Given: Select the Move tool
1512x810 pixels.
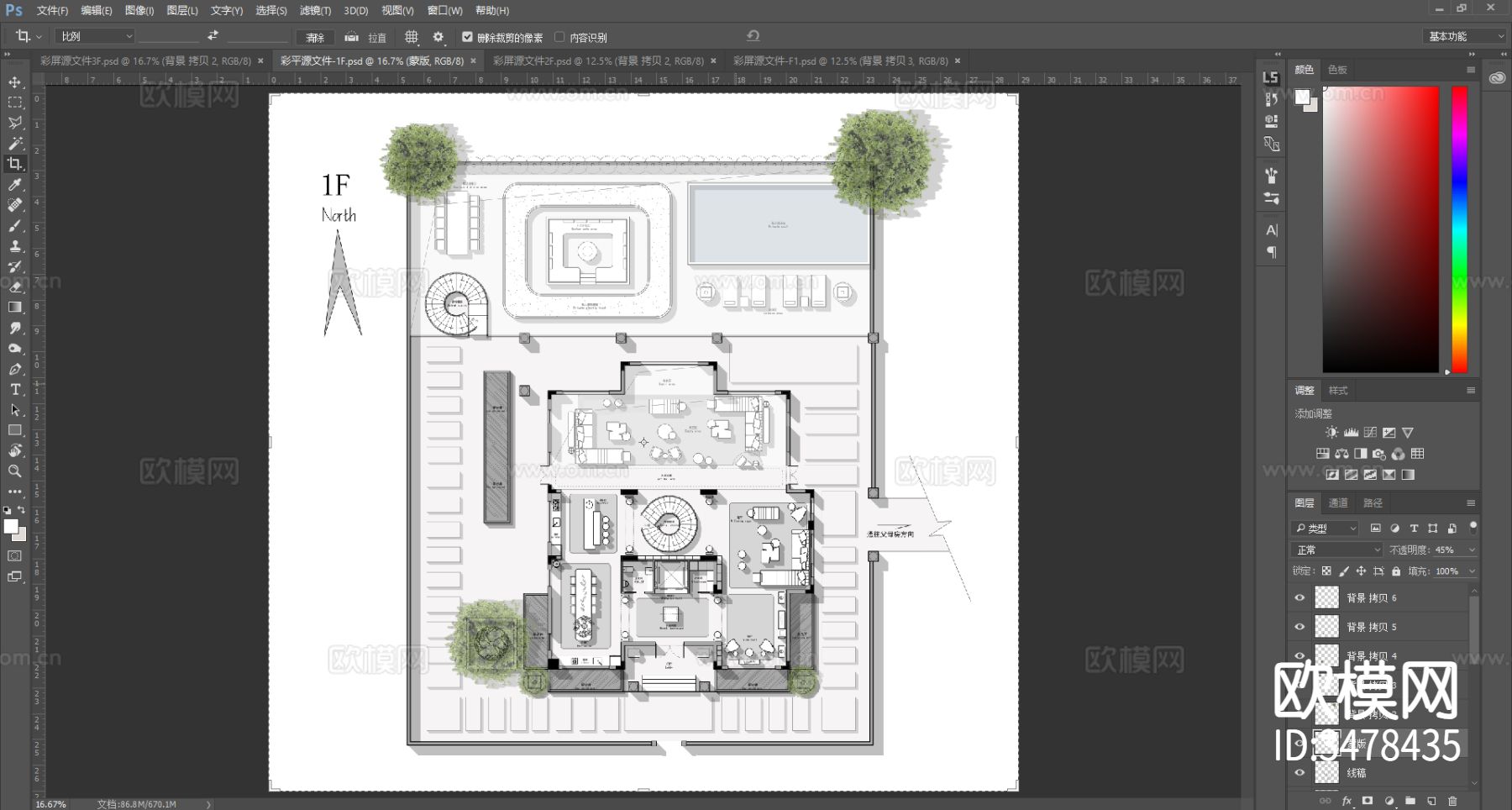Looking at the screenshot, I should [15, 82].
